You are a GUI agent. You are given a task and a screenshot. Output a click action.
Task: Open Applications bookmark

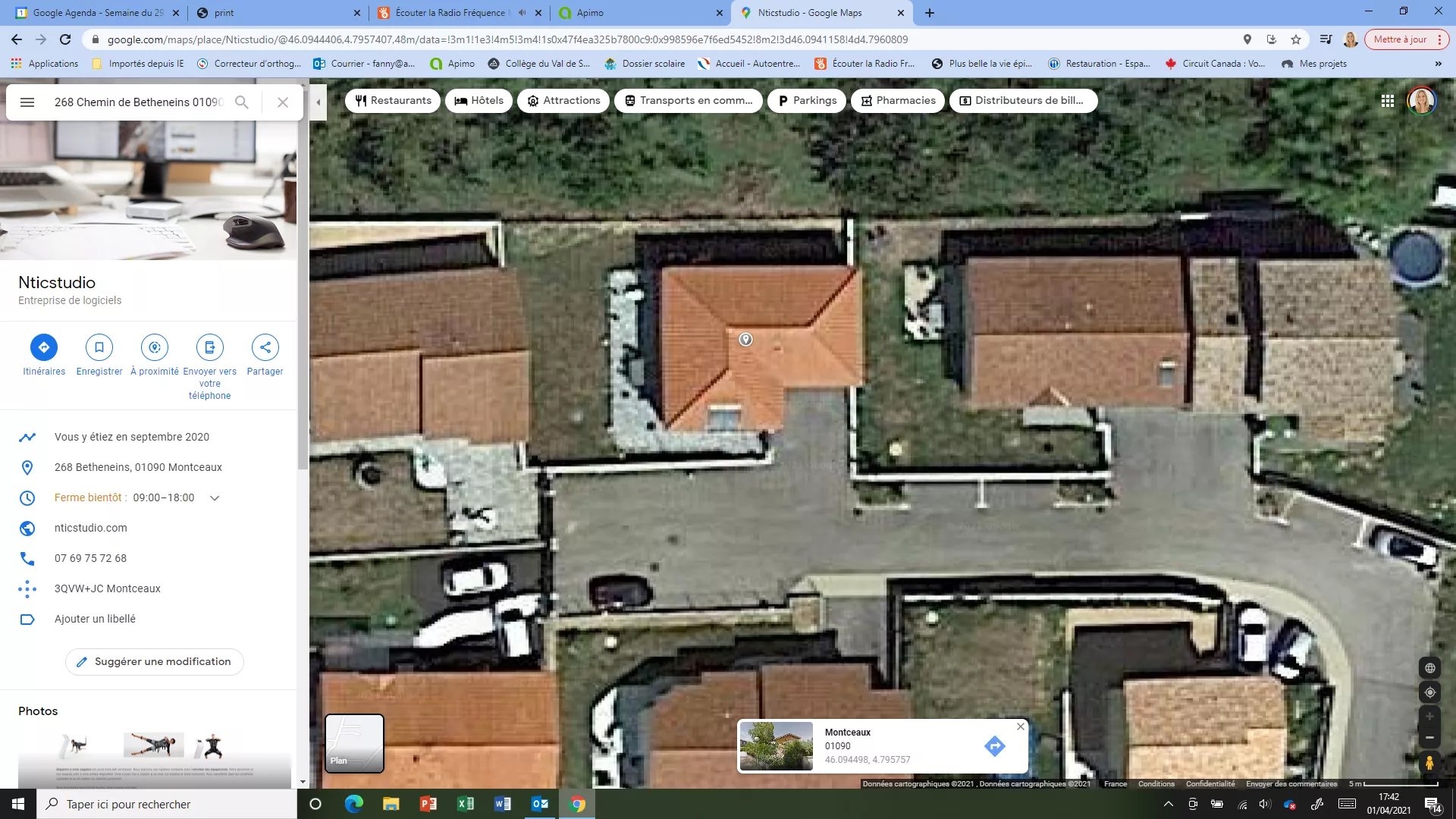(x=45, y=64)
